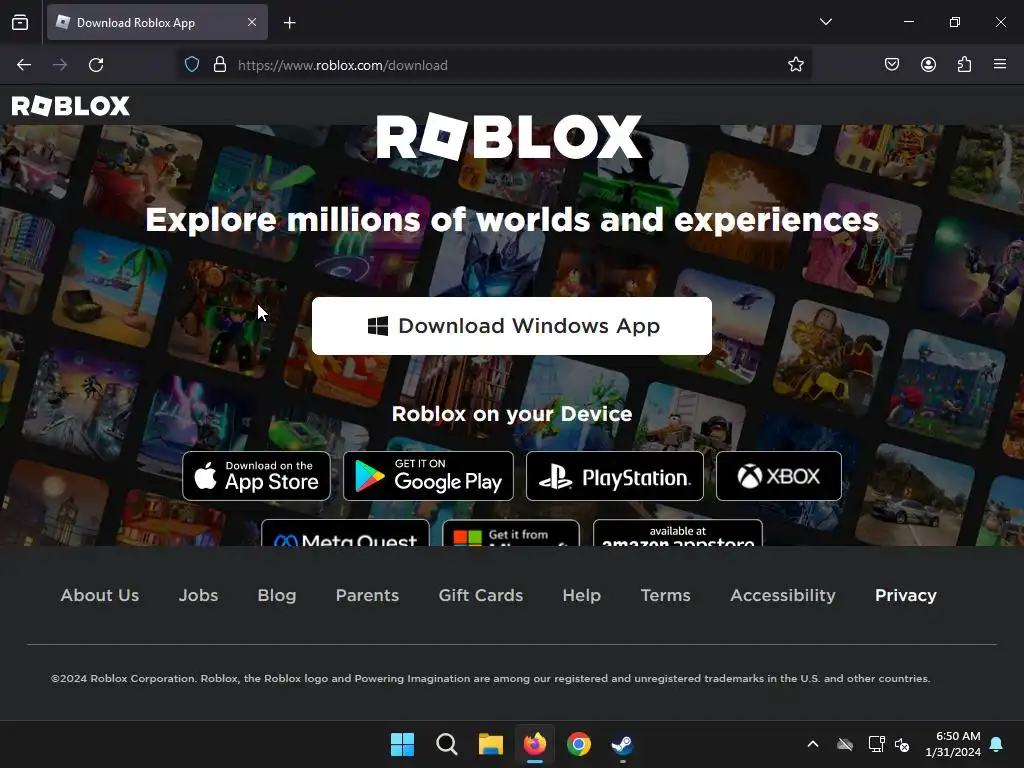Image resolution: width=1024 pixels, height=768 pixels.
Task: Go back to previous page
Action: point(24,65)
